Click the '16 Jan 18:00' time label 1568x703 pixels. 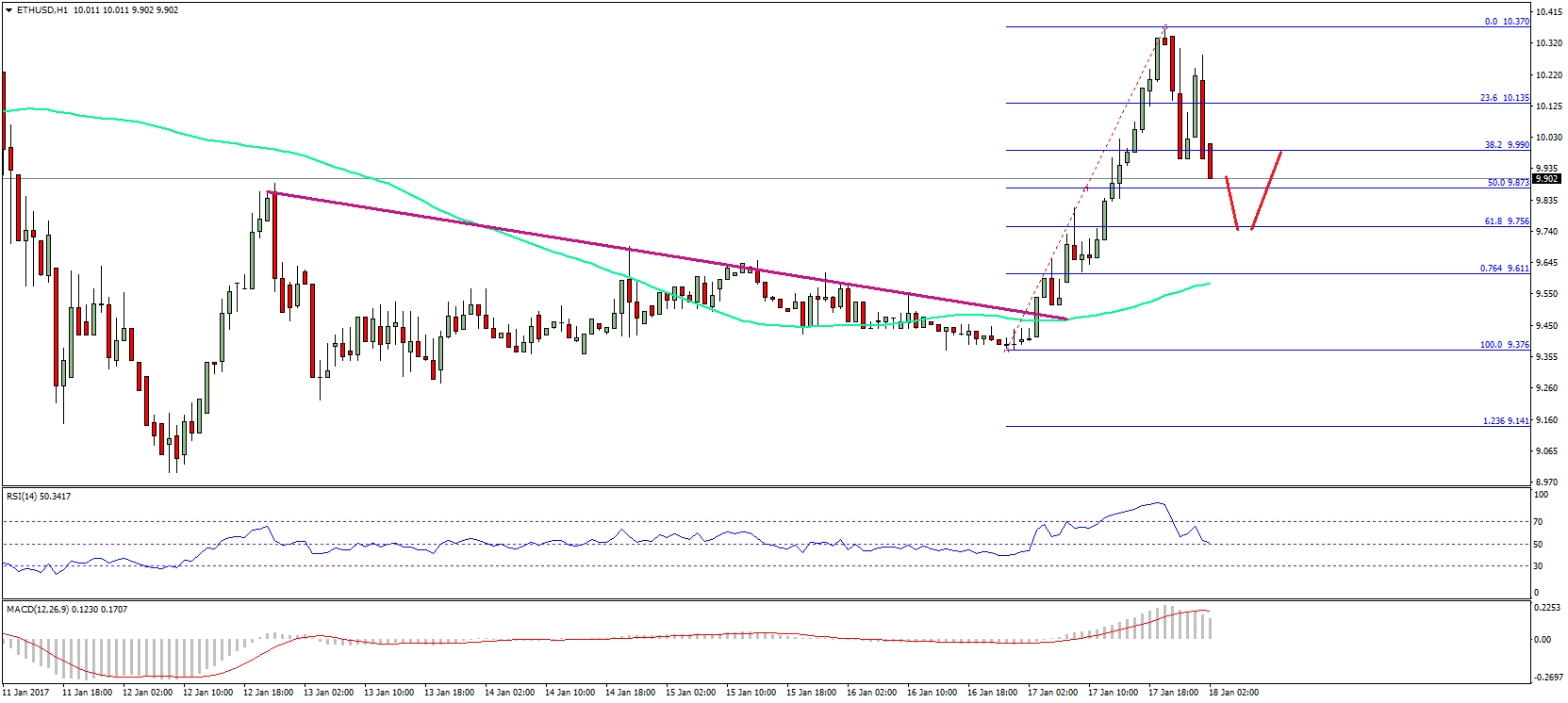pos(993,693)
